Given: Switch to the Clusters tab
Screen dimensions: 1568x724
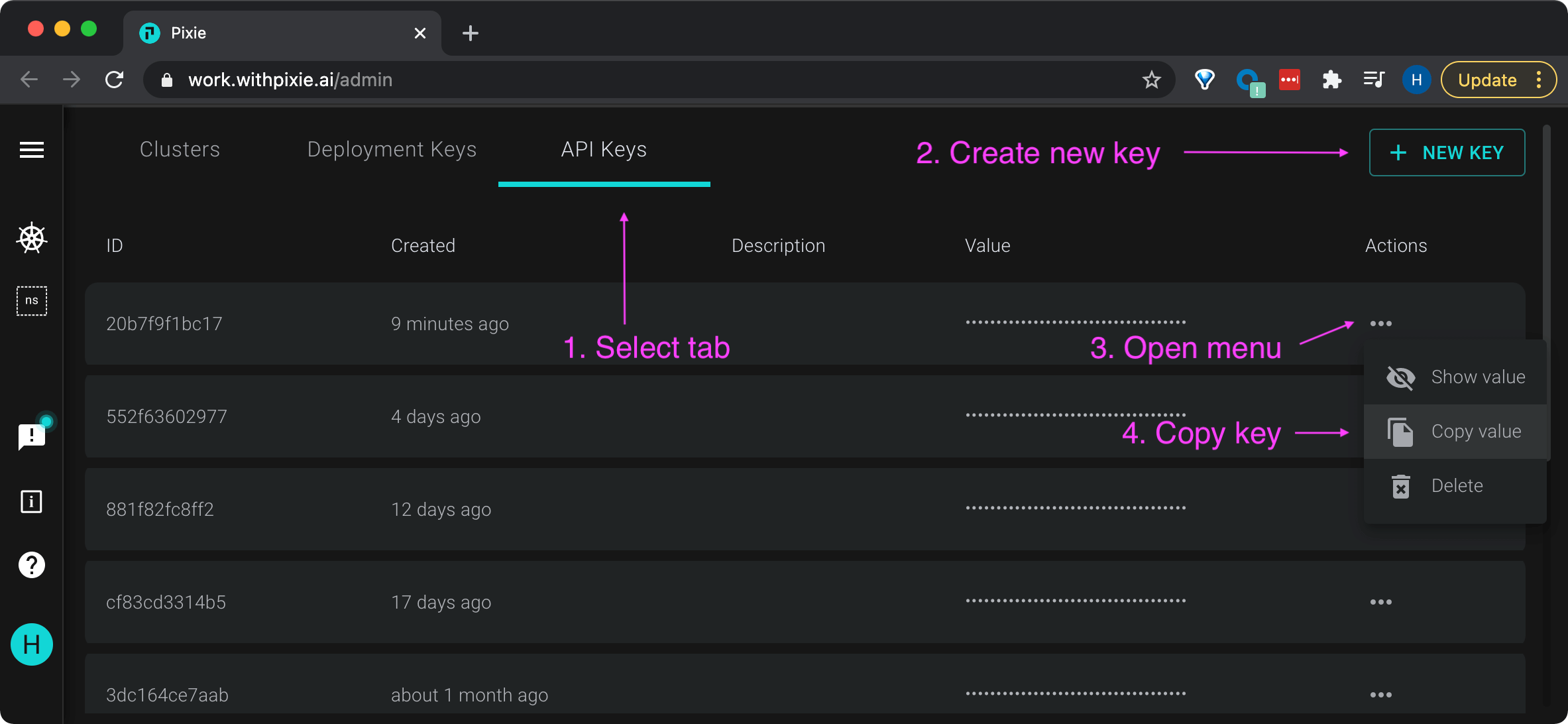Looking at the screenshot, I should click(x=180, y=150).
